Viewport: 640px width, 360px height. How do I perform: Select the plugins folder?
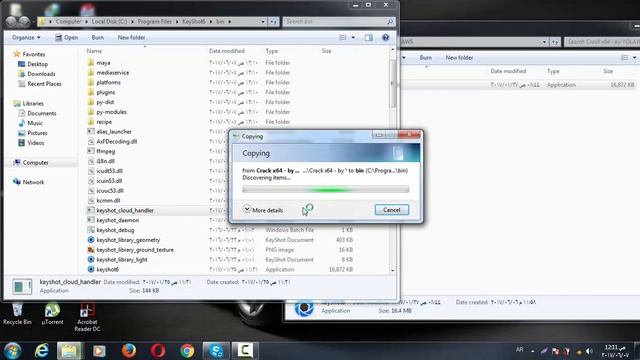pyautogui.click(x=106, y=92)
